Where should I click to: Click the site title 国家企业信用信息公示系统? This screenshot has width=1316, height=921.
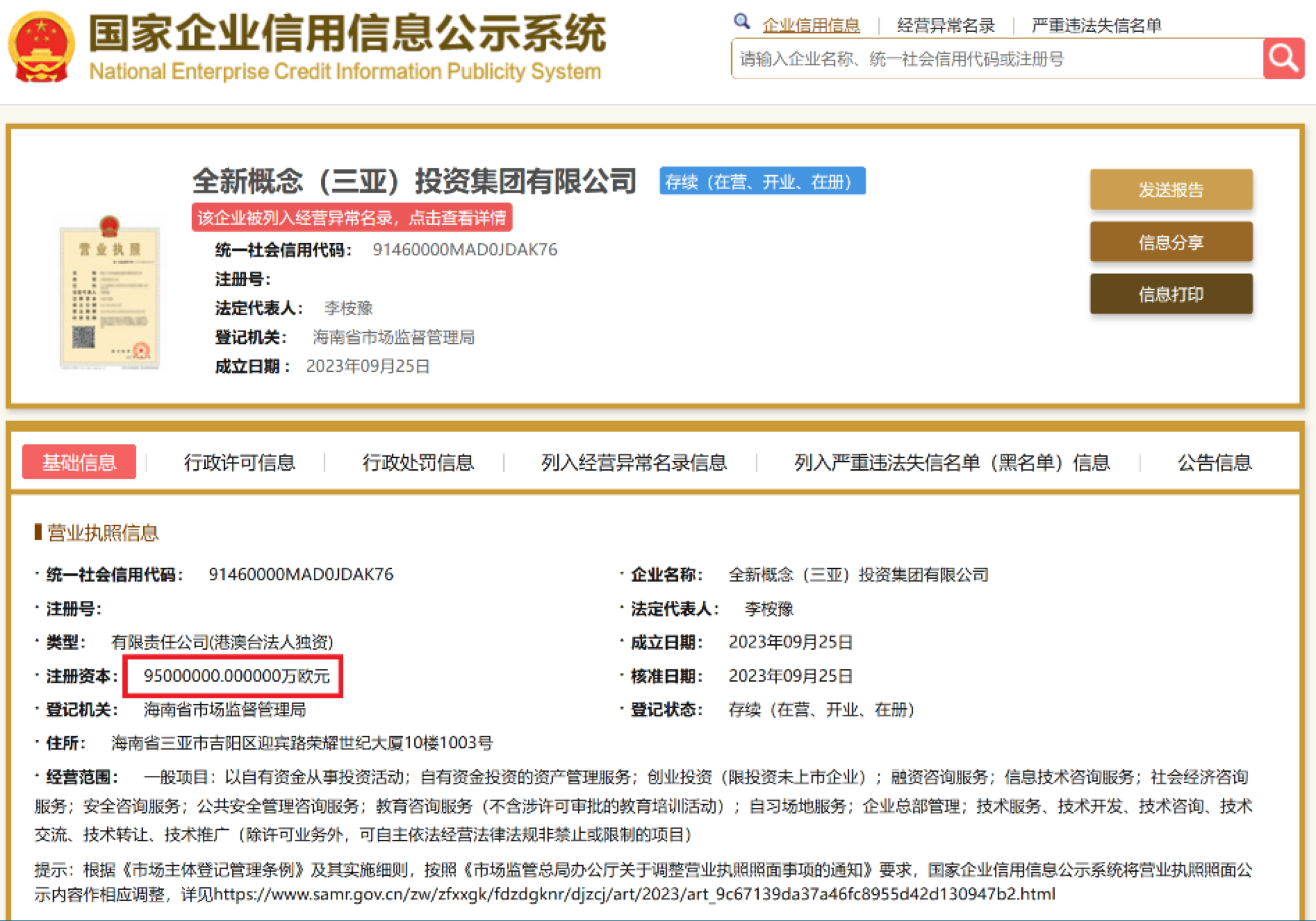[x=347, y=33]
